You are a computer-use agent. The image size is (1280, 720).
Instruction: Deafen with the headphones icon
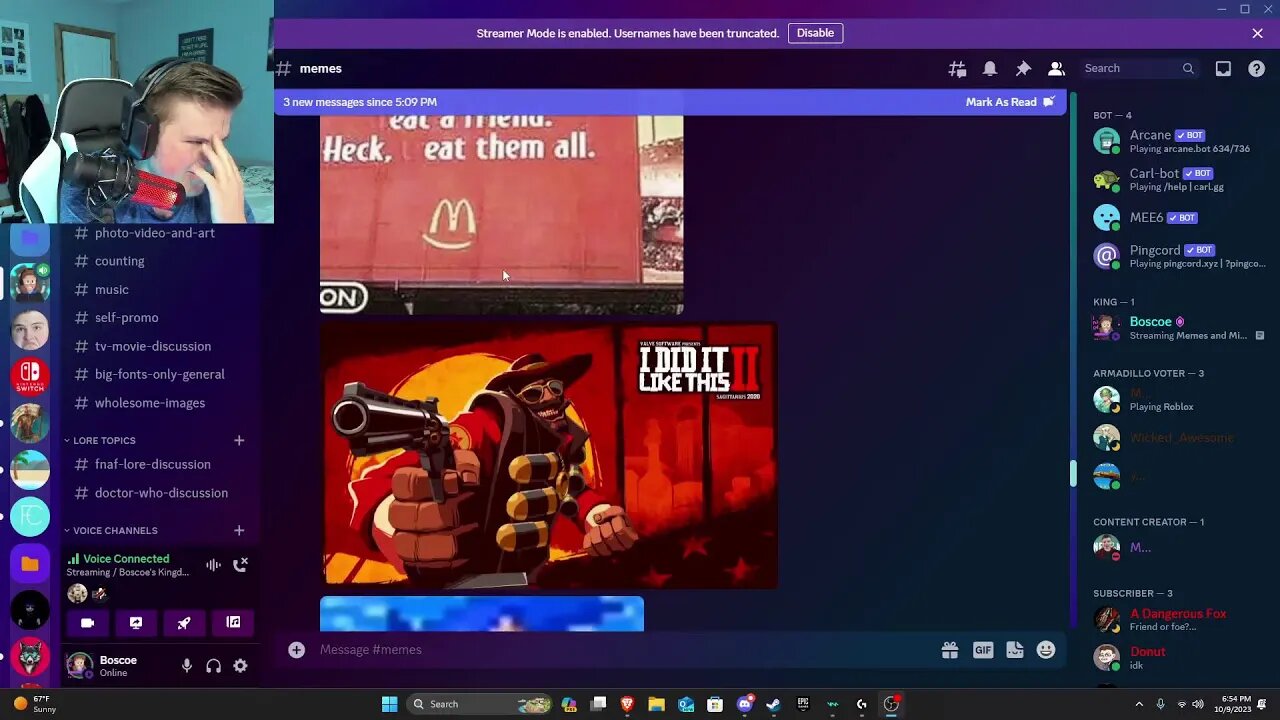pyautogui.click(x=213, y=666)
